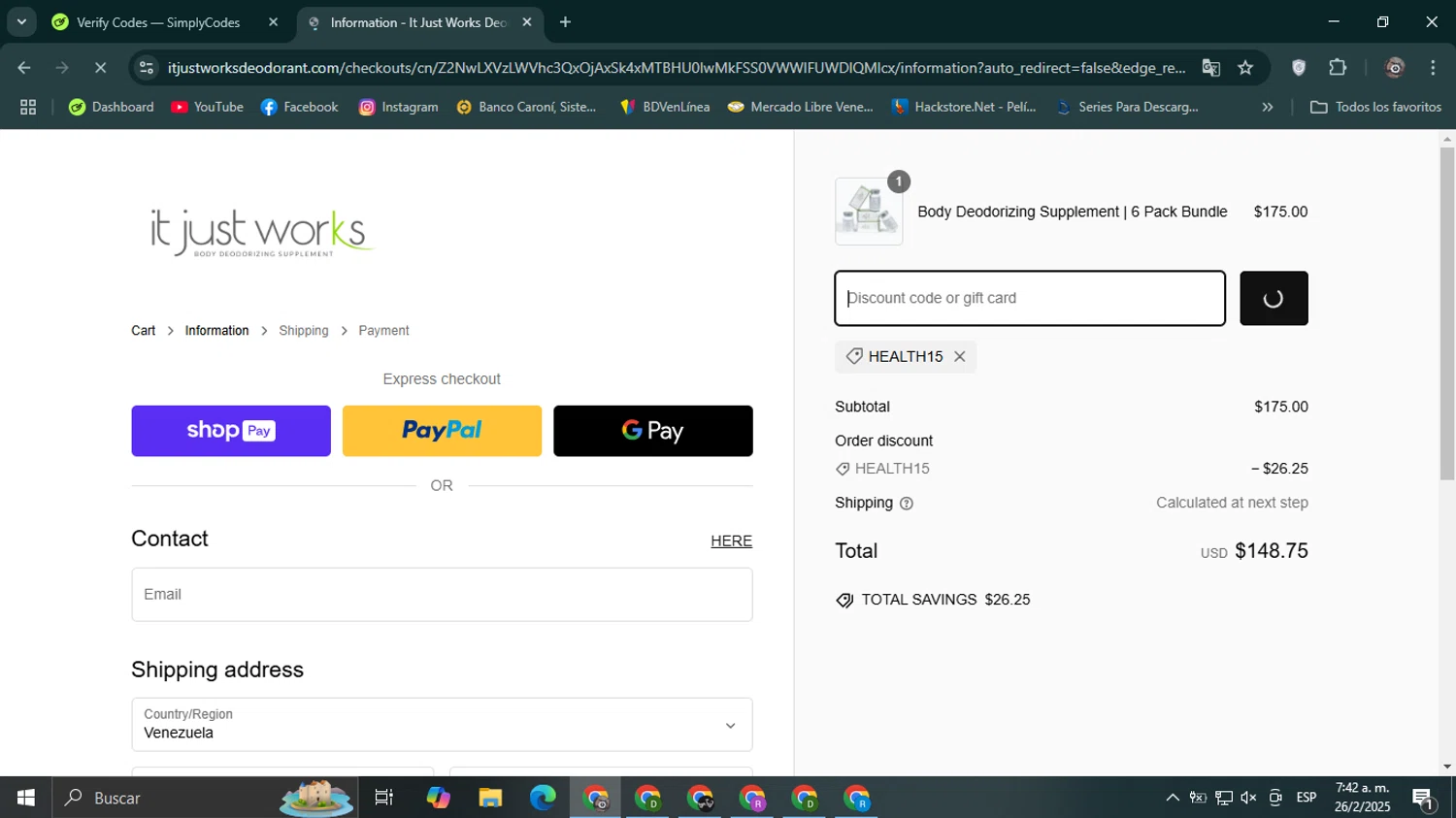
Task: Open the Banco Caroní bookmark
Action: (x=526, y=108)
